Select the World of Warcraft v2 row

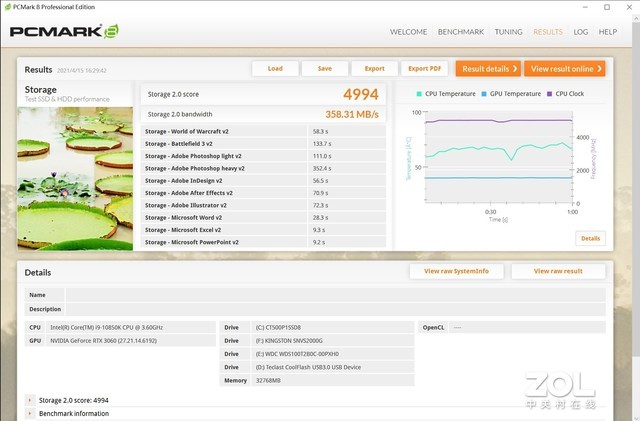pyautogui.click(x=263, y=131)
